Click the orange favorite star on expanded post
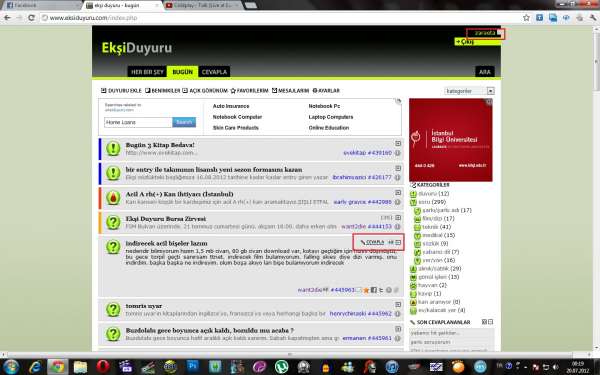 coord(366,290)
